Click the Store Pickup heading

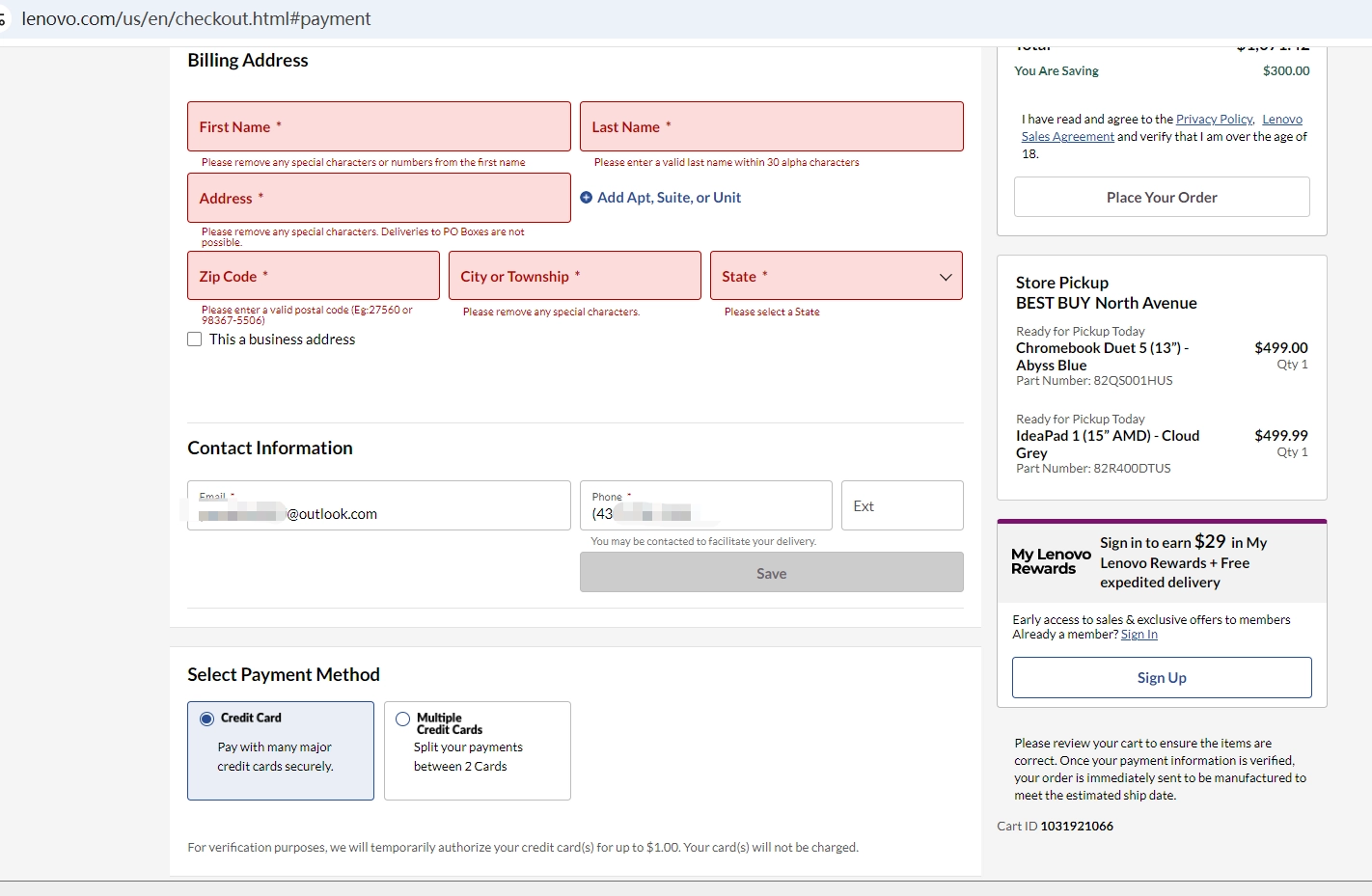pyautogui.click(x=1062, y=283)
